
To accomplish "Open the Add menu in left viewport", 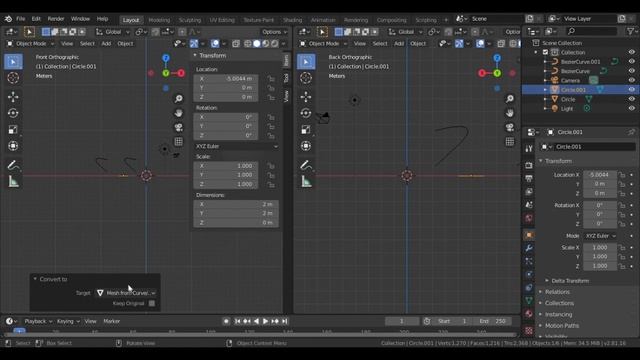I will pos(106,44).
